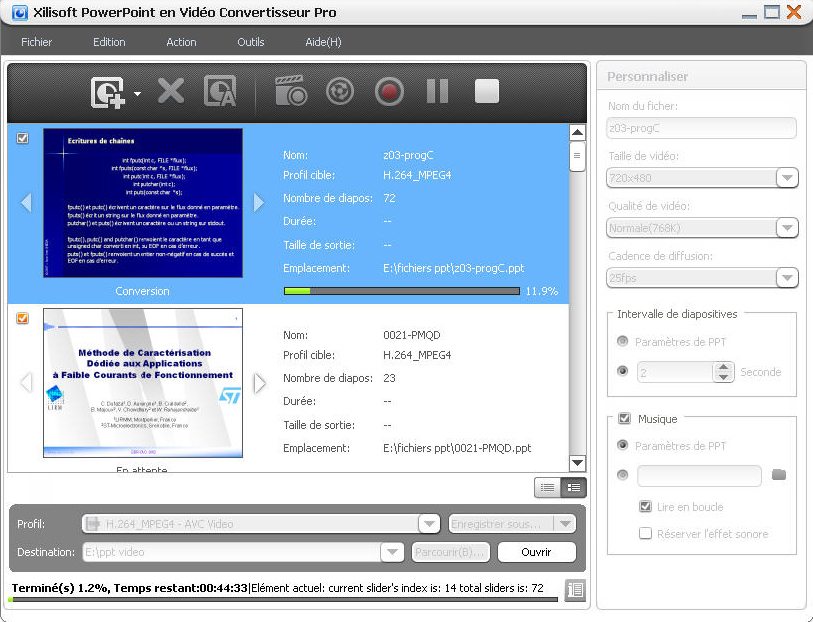813x622 pixels.
Task: Increase the interval seconds stepper
Action: pos(723,367)
